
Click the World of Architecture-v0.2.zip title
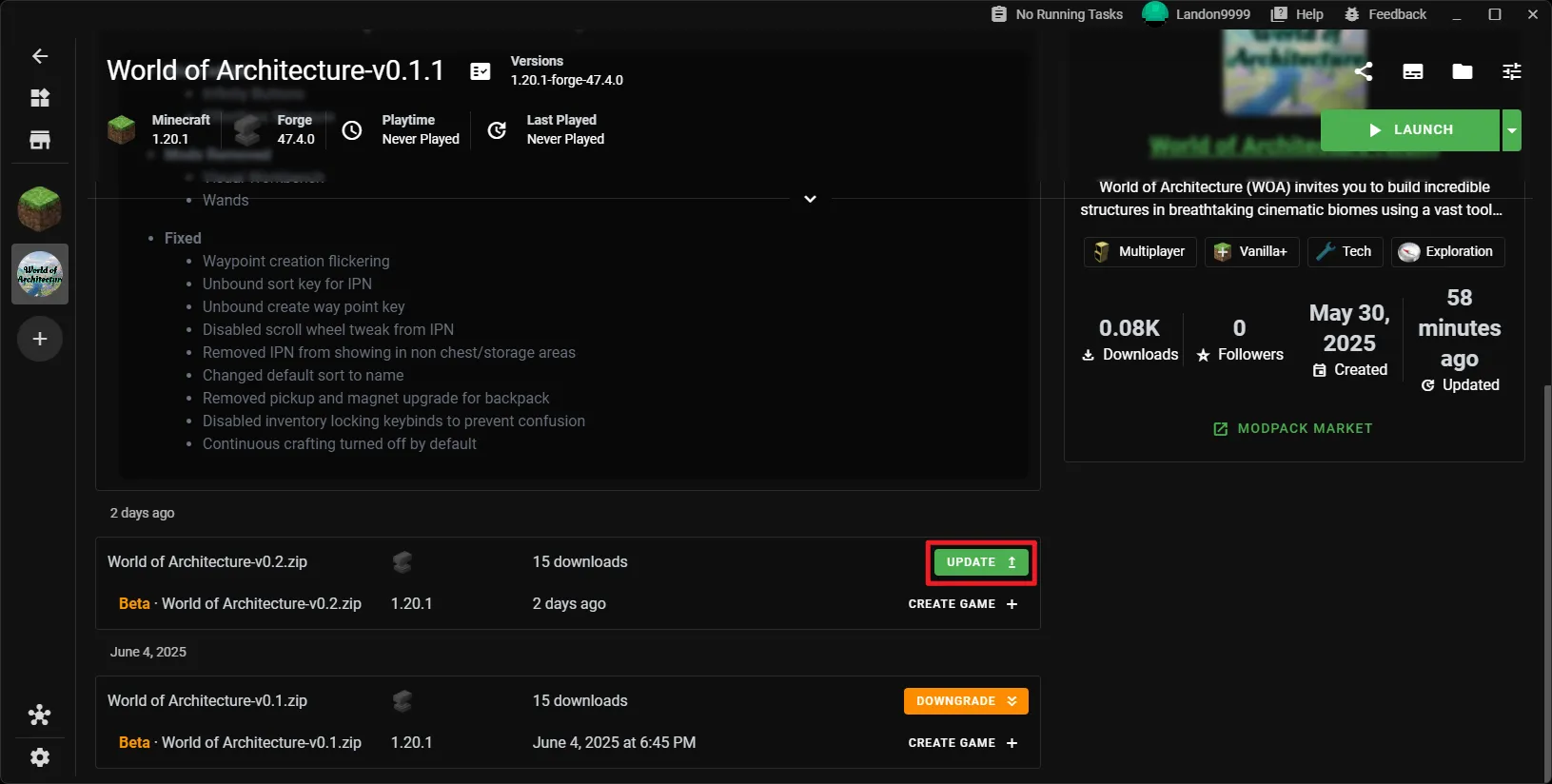pos(207,562)
